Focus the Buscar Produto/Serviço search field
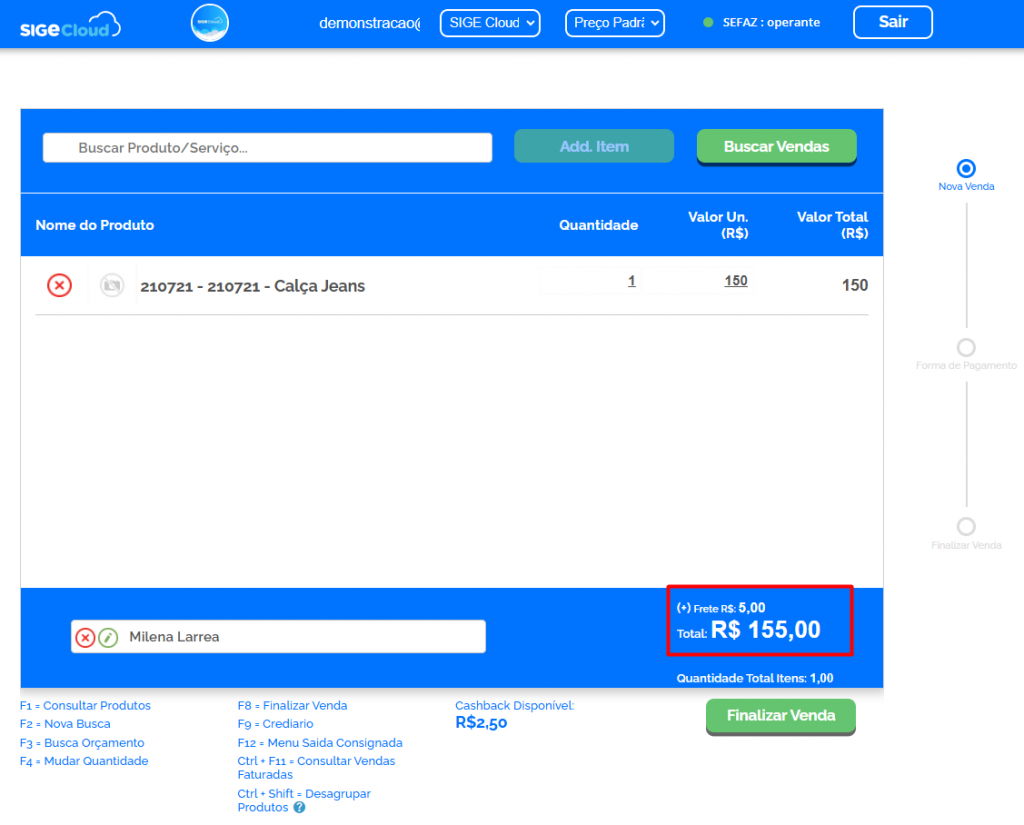The width and height of the screenshot is (1024, 825). click(267, 148)
